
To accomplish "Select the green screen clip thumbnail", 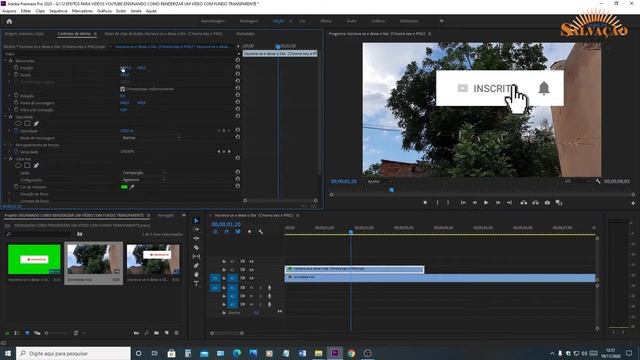I will (34, 259).
